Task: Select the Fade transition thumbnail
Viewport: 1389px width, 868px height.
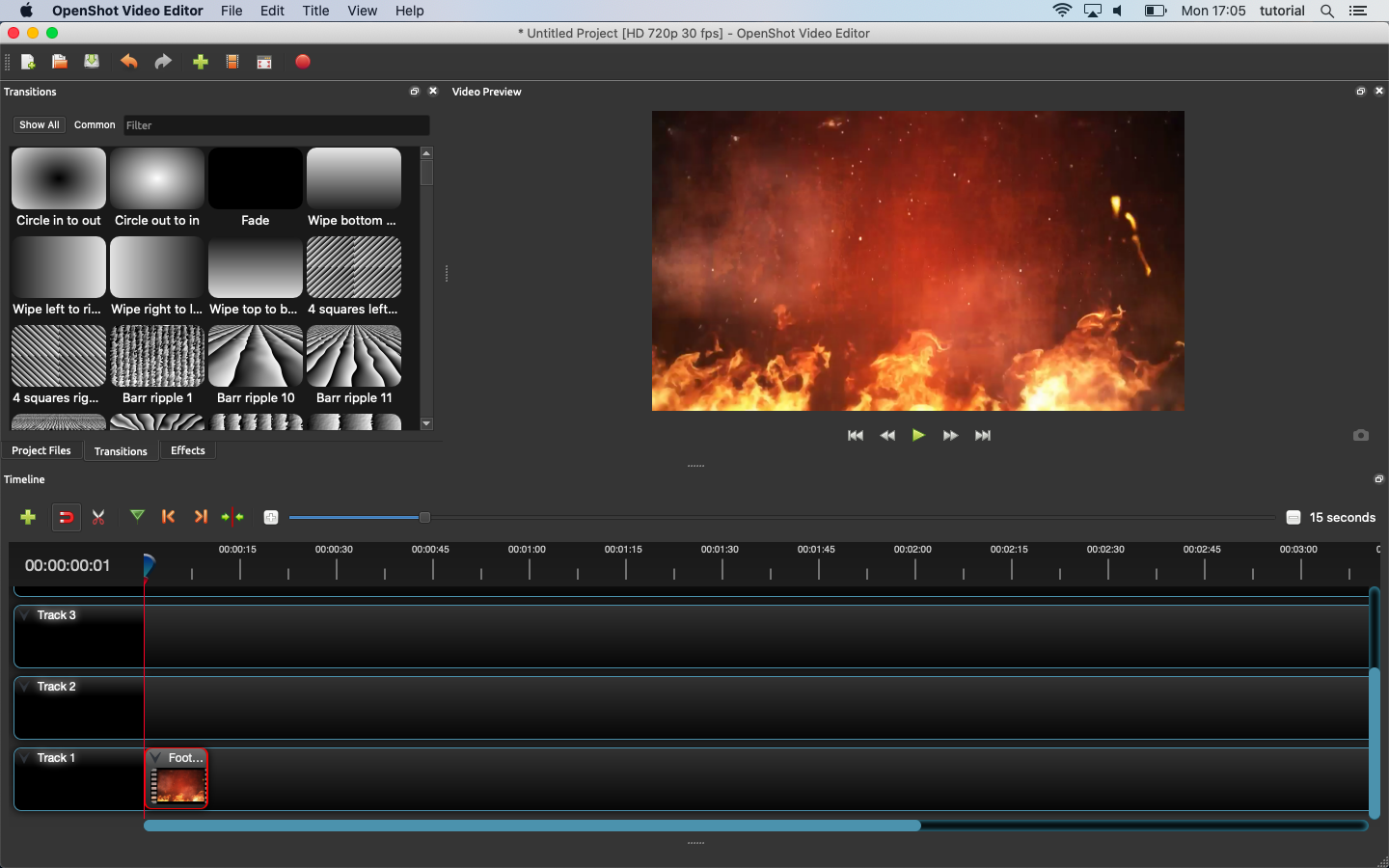Action: [x=256, y=179]
